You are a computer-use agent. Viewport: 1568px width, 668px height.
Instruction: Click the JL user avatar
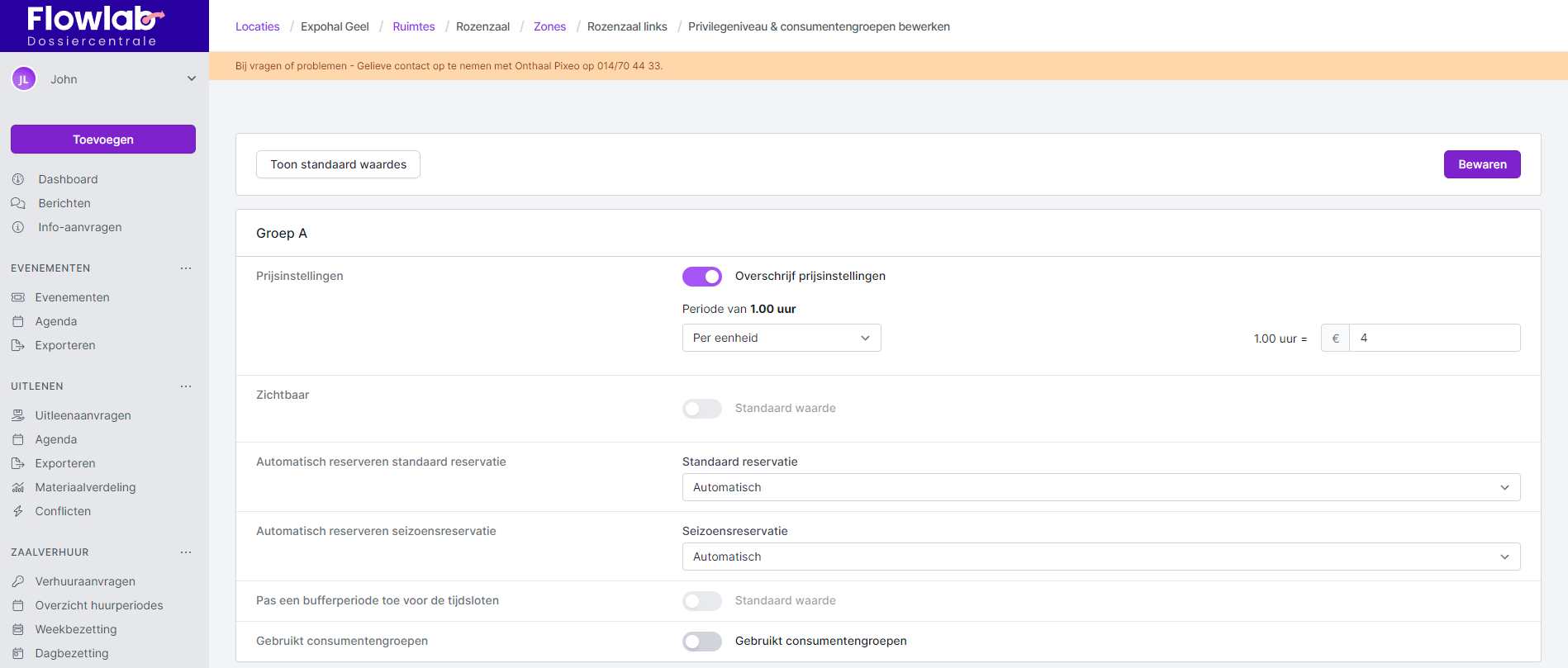(x=24, y=79)
